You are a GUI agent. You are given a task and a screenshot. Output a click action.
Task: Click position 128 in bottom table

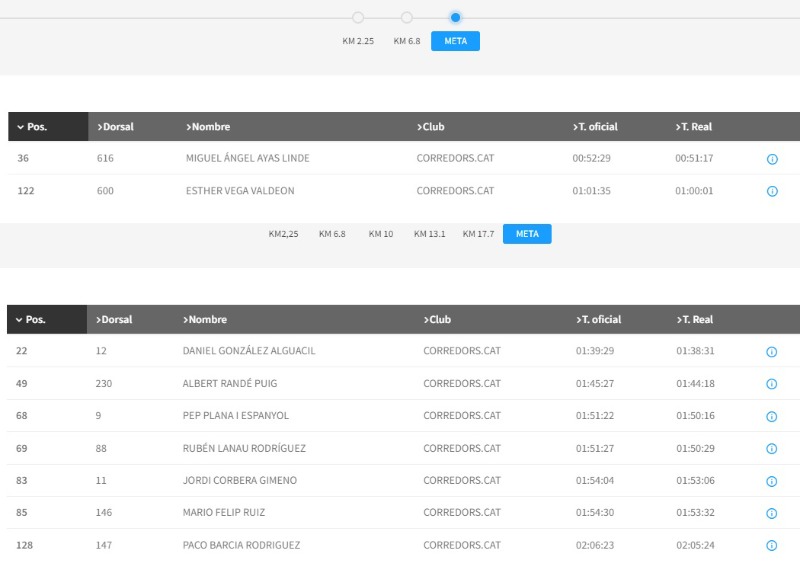click(x=24, y=545)
